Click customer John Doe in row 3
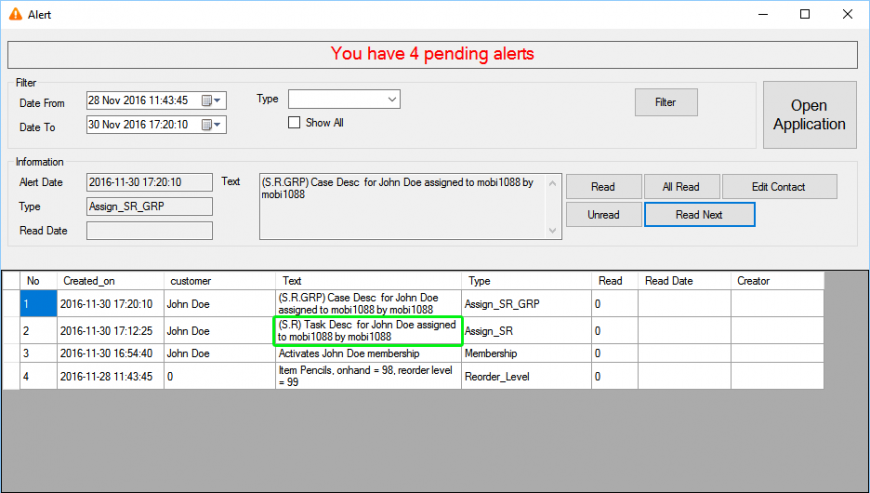 coord(220,353)
